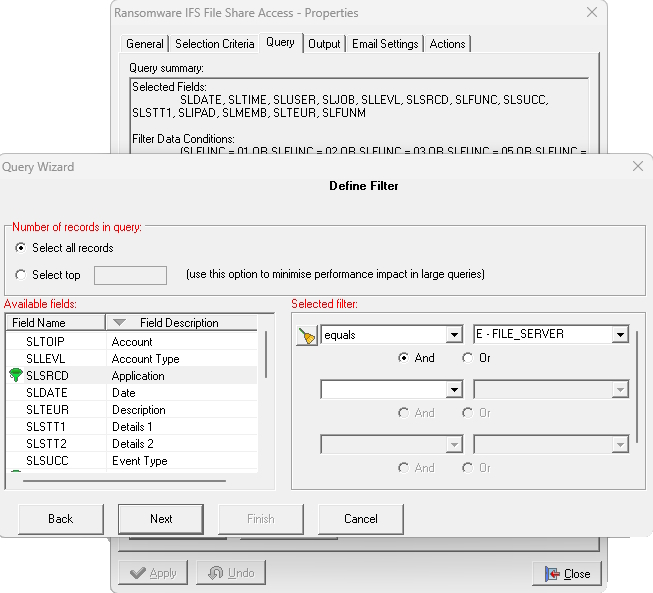Viewport: 653px width, 593px height.
Task: Click the broom clear-filter icon
Action: [x=307, y=336]
